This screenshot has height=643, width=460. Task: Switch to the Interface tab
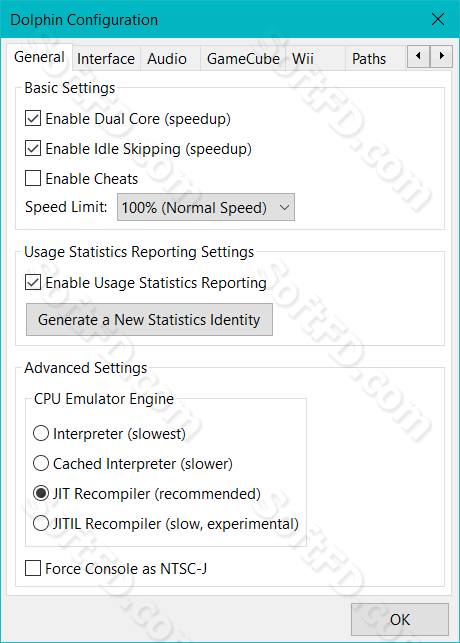(x=106, y=59)
